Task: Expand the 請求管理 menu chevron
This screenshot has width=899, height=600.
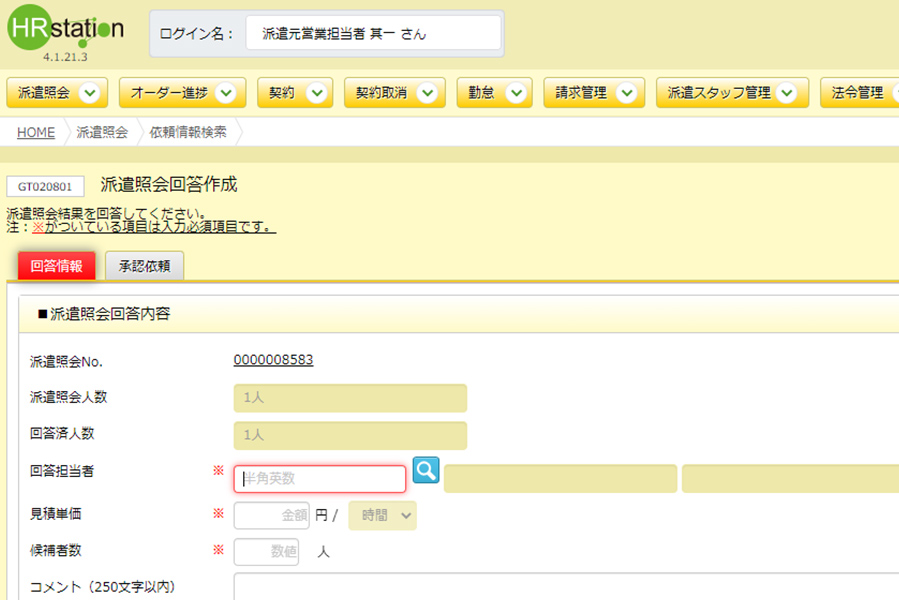Action: click(x=627, y=93)
